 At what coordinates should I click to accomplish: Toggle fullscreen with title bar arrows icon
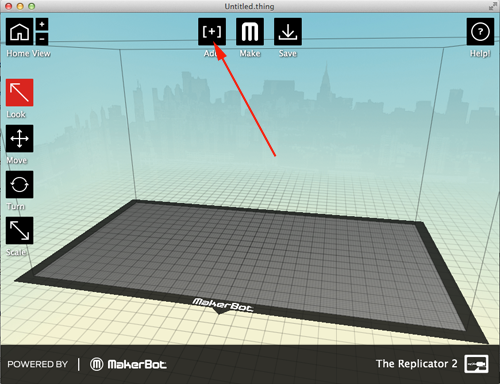[492, 6]
